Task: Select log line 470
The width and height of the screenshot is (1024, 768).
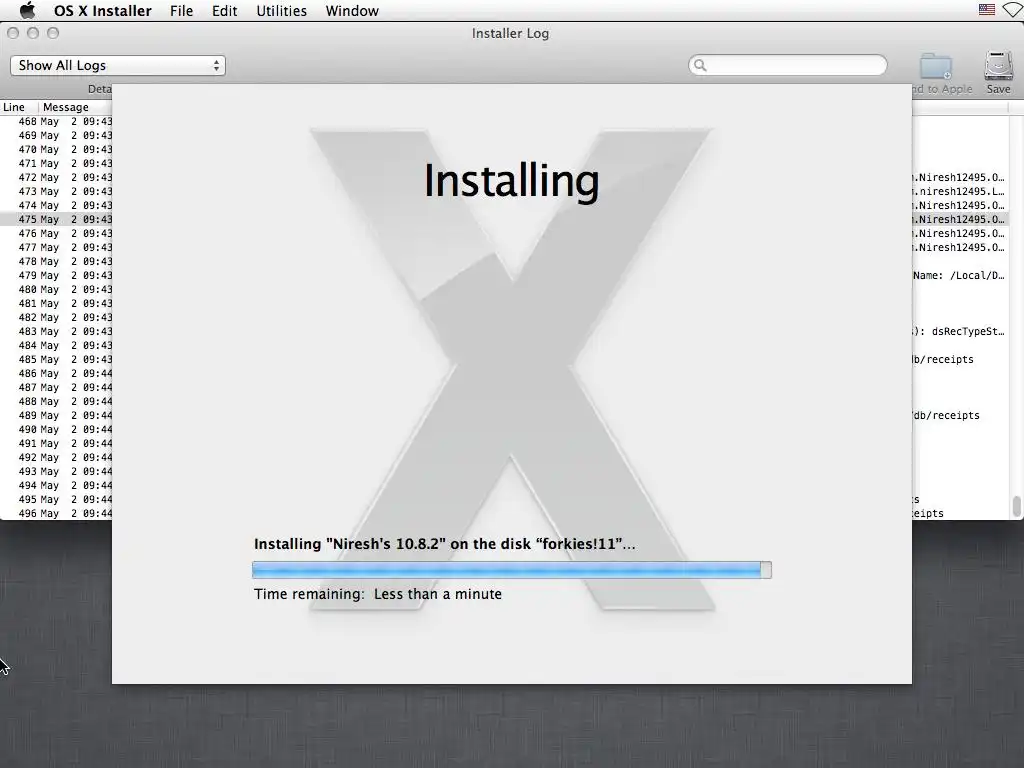Action: tap(56, 150)
